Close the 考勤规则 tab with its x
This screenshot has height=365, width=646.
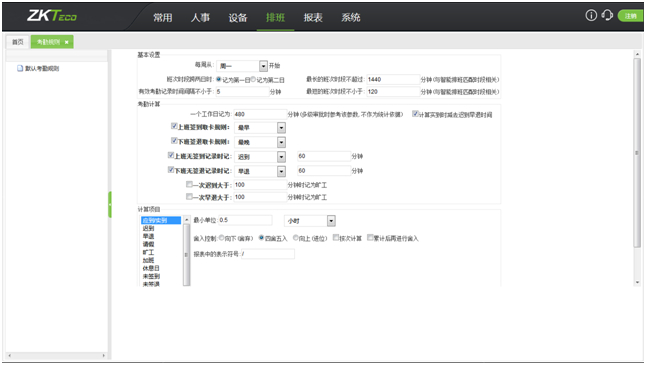tap(67, 42)
